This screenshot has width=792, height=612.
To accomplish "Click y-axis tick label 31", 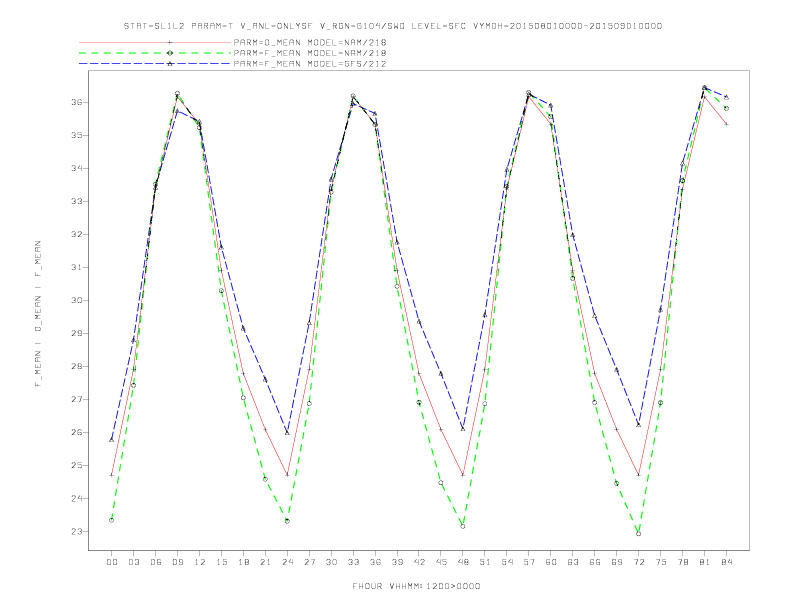I will [77, 267].
